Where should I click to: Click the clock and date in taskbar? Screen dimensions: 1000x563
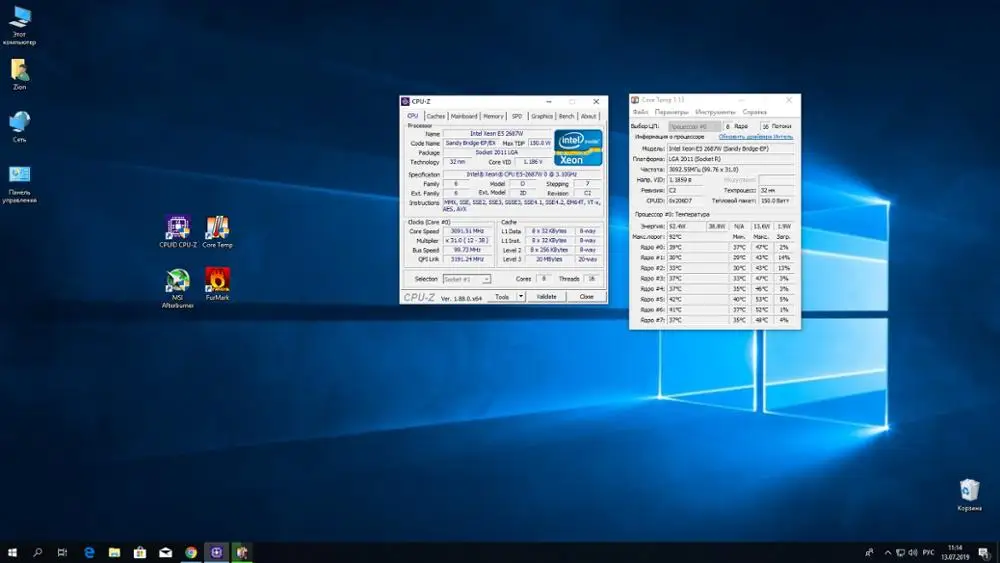point(954,552)
